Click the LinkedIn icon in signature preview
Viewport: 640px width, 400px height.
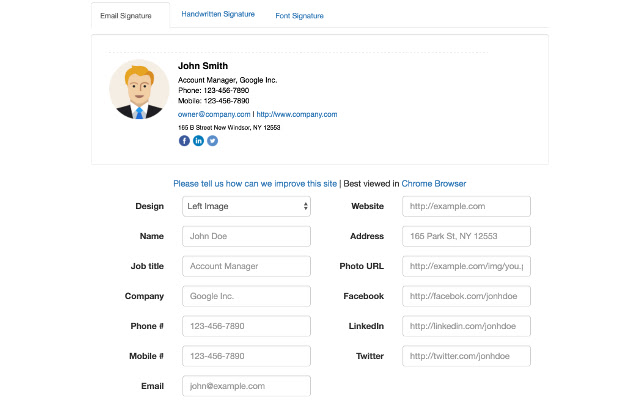(x=198, y=141)
